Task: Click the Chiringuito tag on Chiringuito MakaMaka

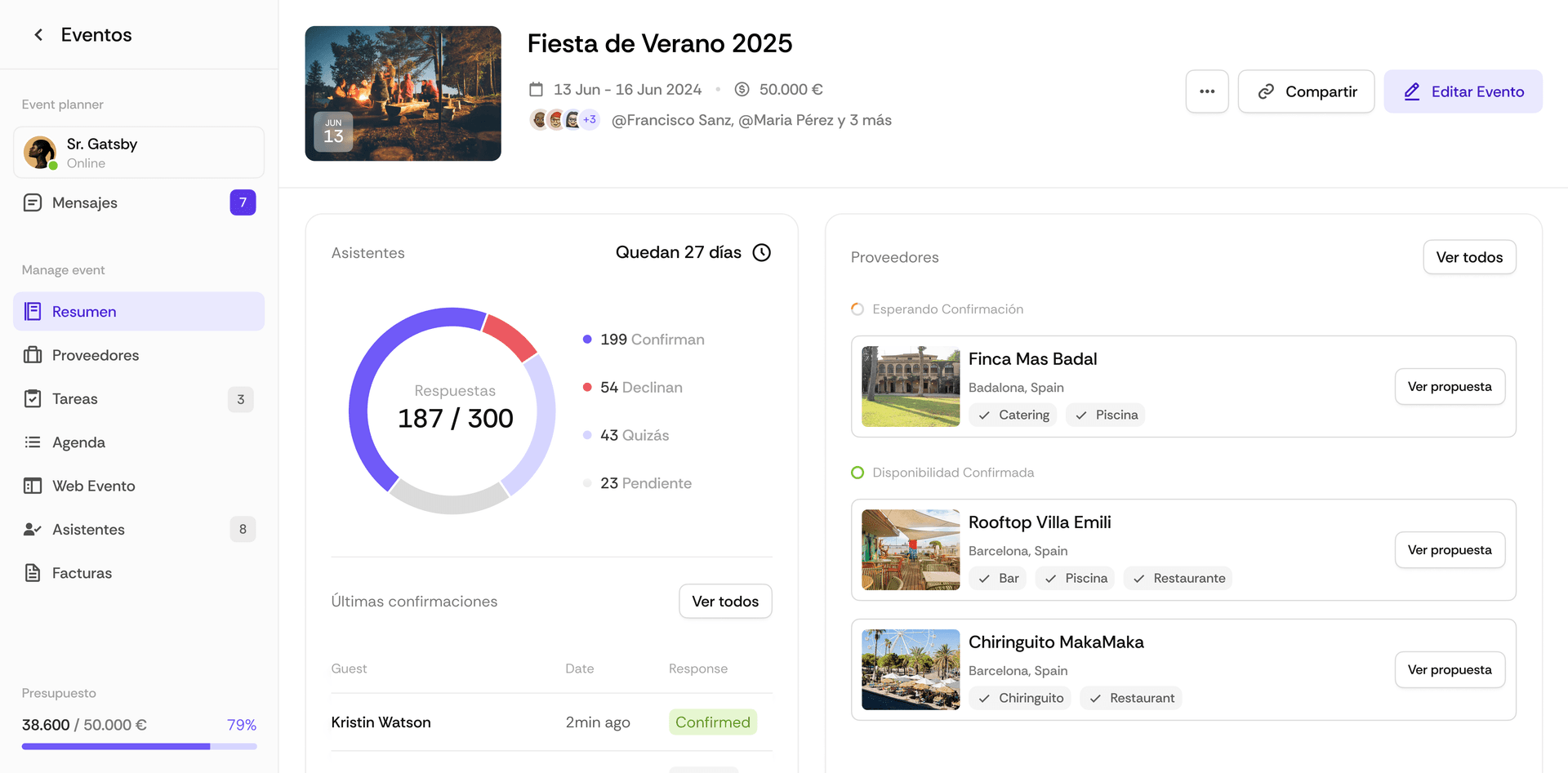Action: pyautogui.click(x=1020, y=698)
